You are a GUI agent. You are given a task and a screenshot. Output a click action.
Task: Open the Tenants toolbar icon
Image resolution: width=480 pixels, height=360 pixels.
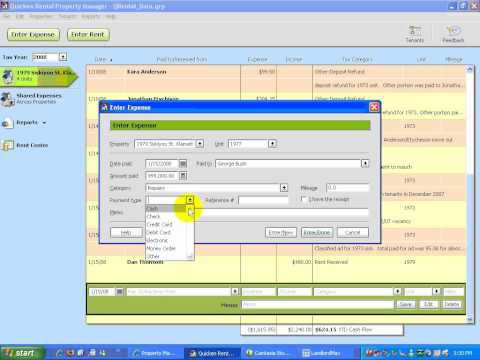(414, 34)
